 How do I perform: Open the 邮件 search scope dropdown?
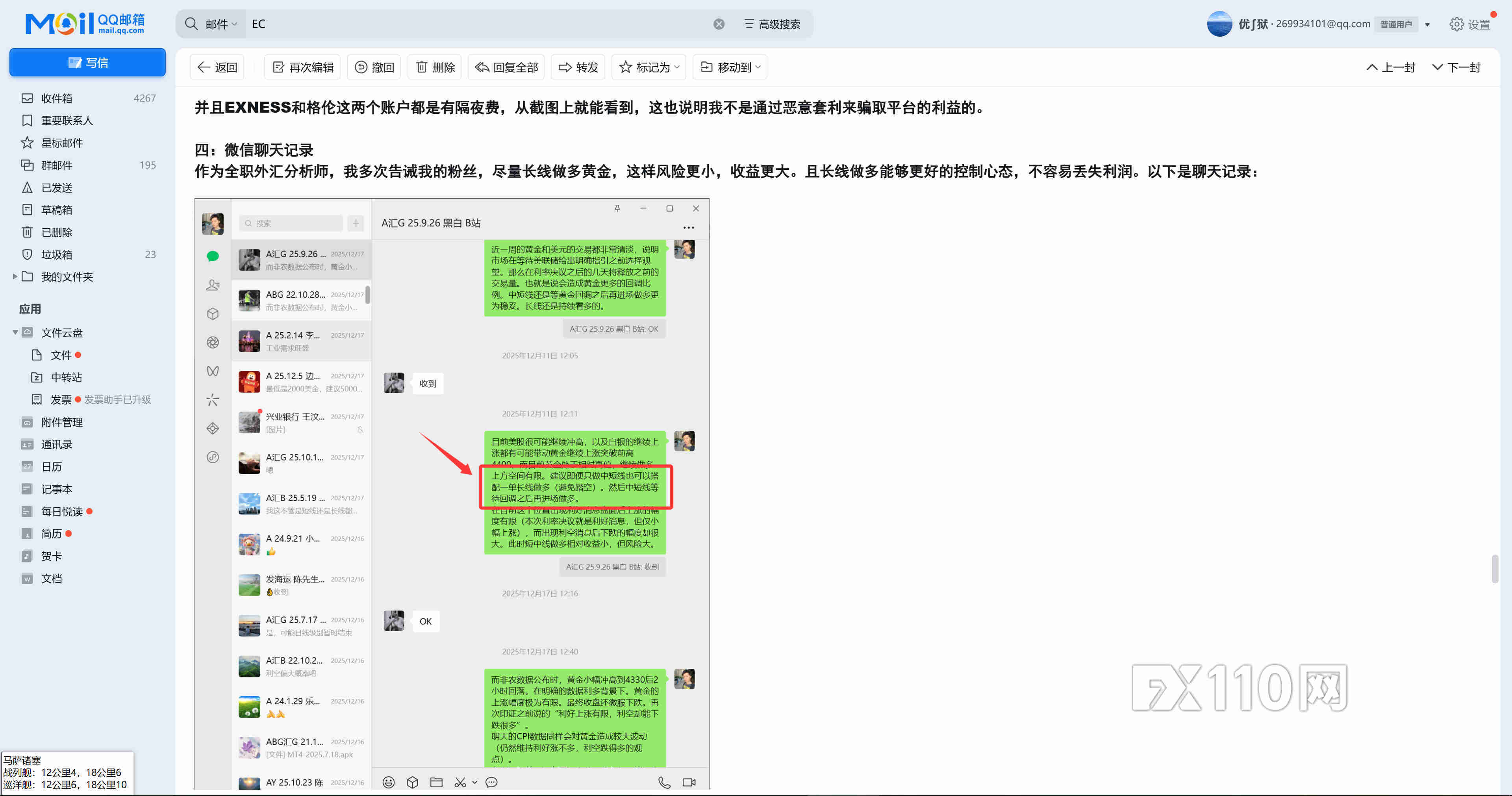coord(220,24)
